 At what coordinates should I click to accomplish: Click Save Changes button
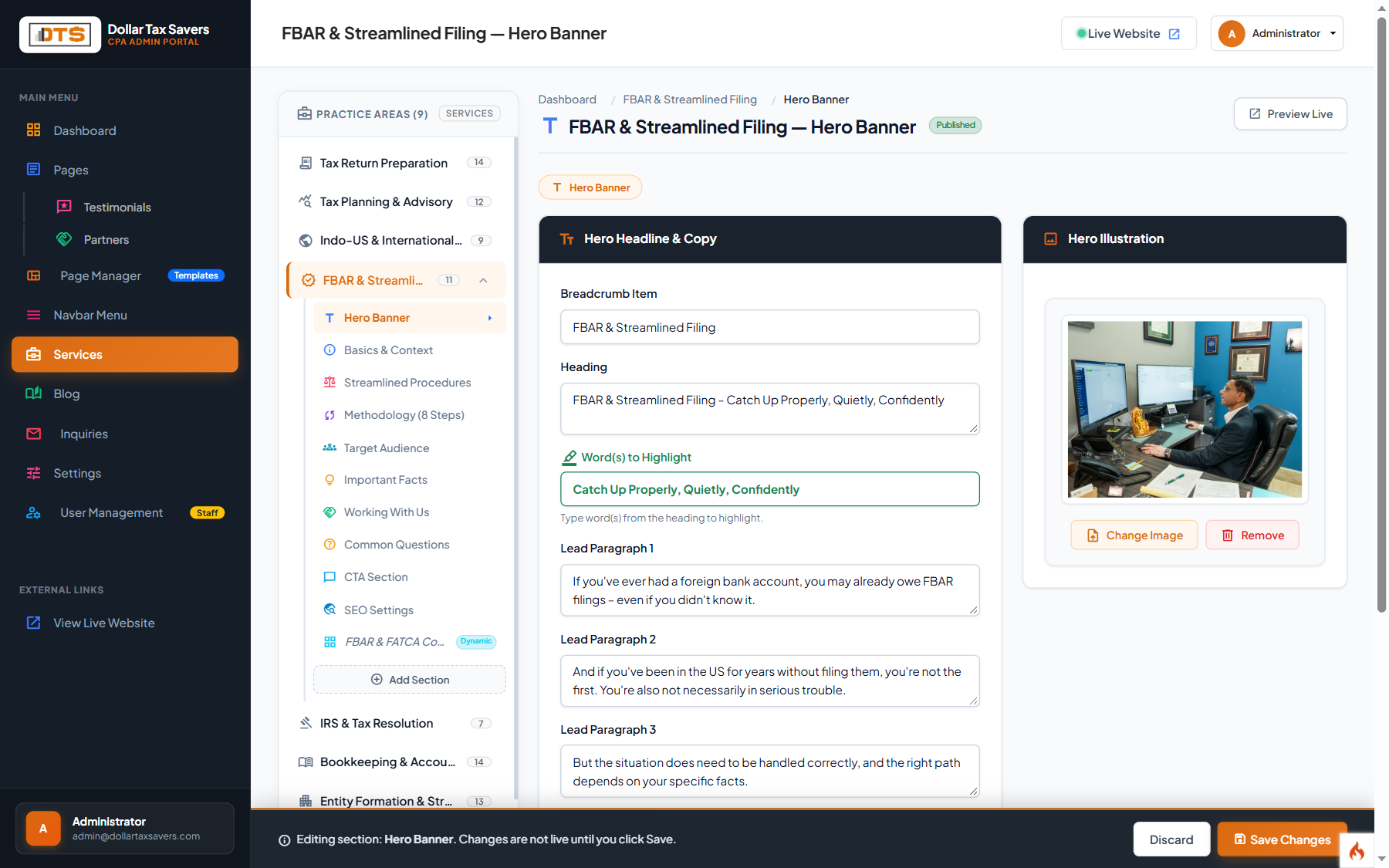click(1283, 839)
